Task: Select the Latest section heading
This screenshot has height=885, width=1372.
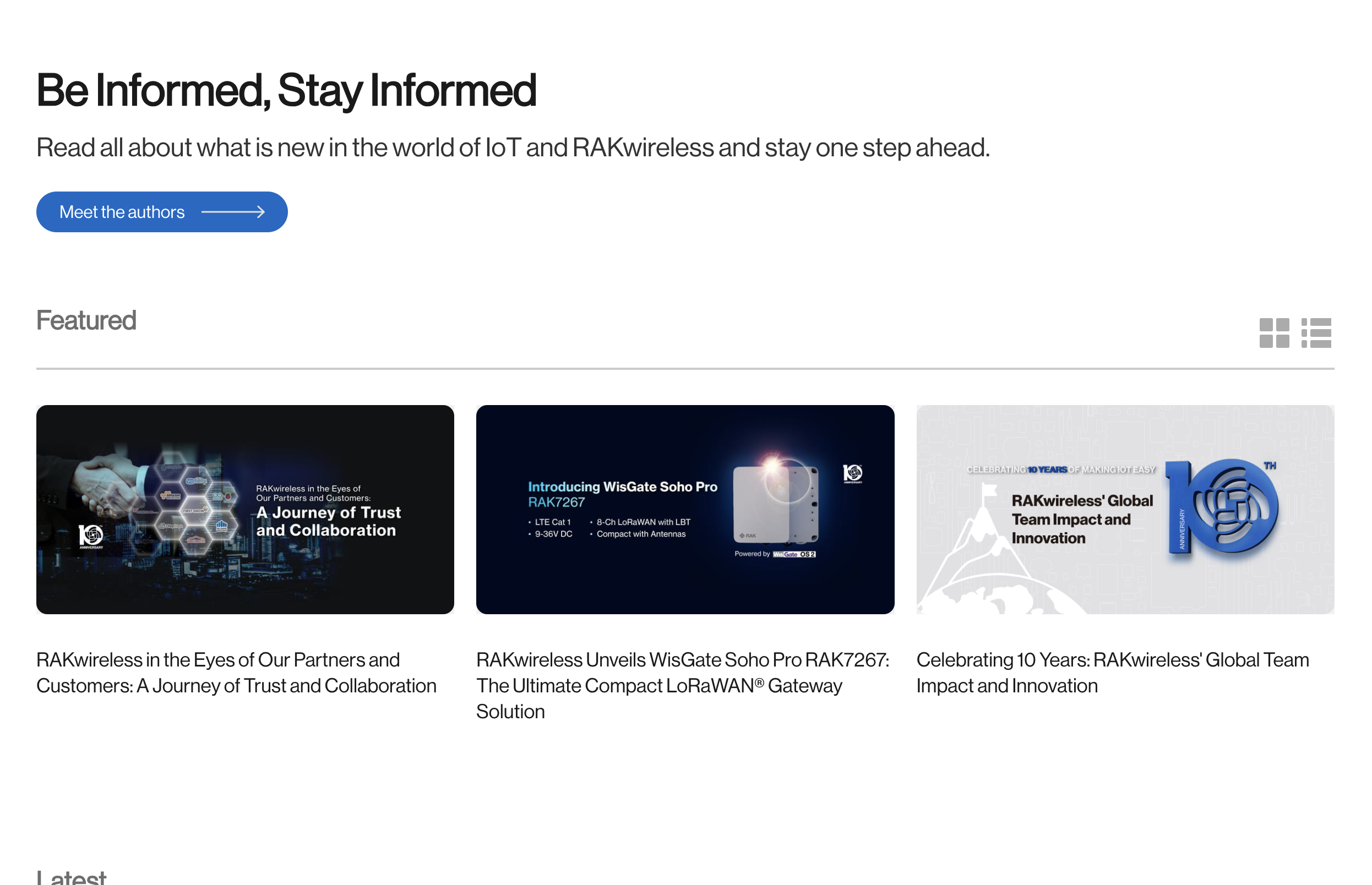Action: pyautogui.click(x=71, y=877)
